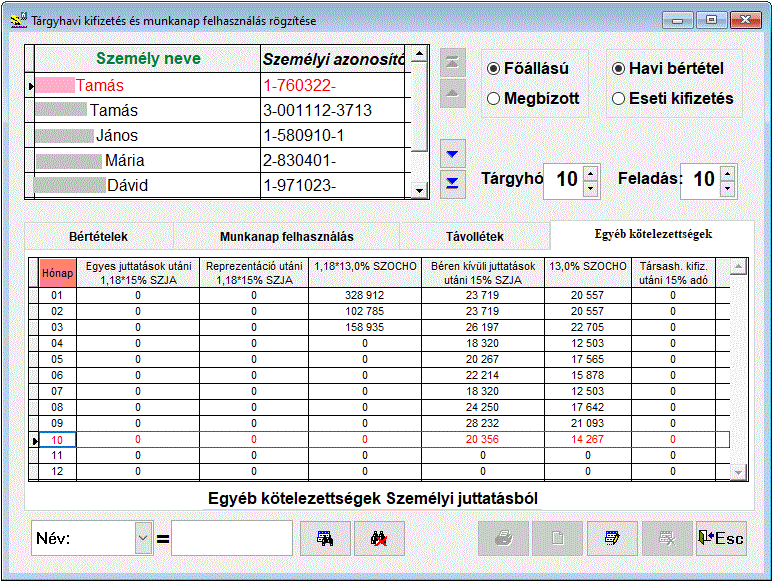Click month 01 row cell
Image resolution: width=773 pixels, height=582 pixels.
[57, 295]
